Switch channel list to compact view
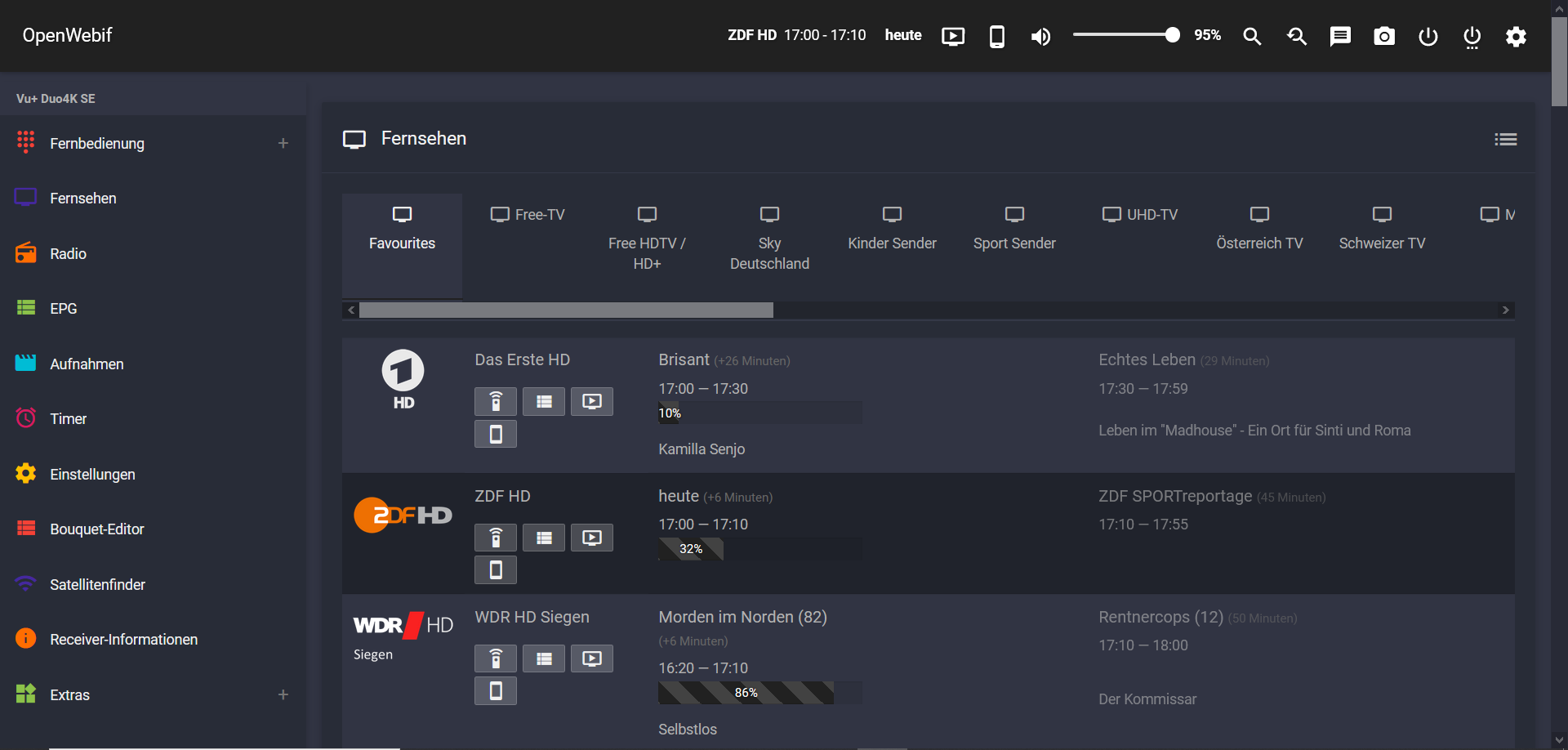 (x=1506, y=139)
